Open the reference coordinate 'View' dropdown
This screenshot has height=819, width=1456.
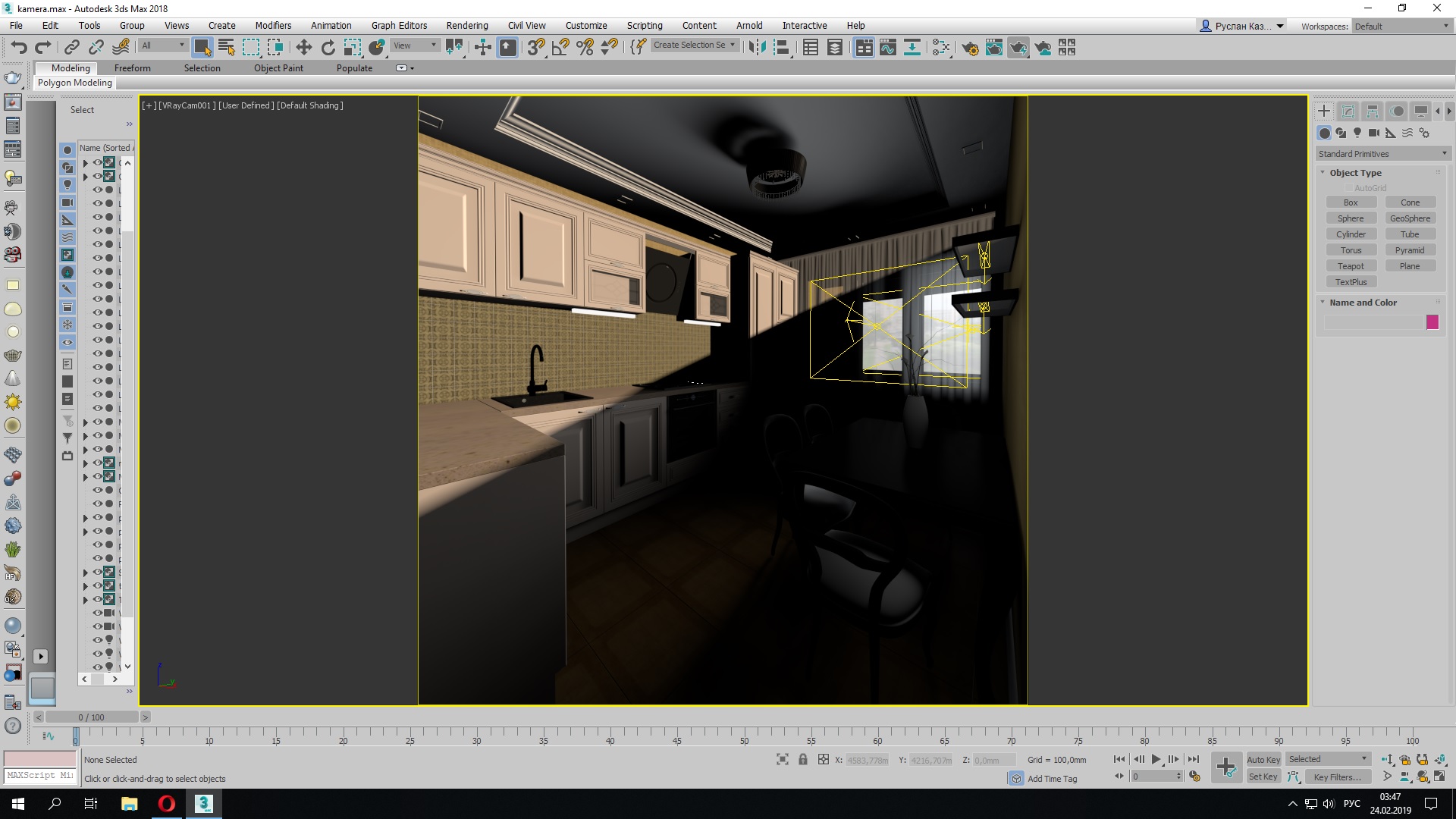point(415,45)
